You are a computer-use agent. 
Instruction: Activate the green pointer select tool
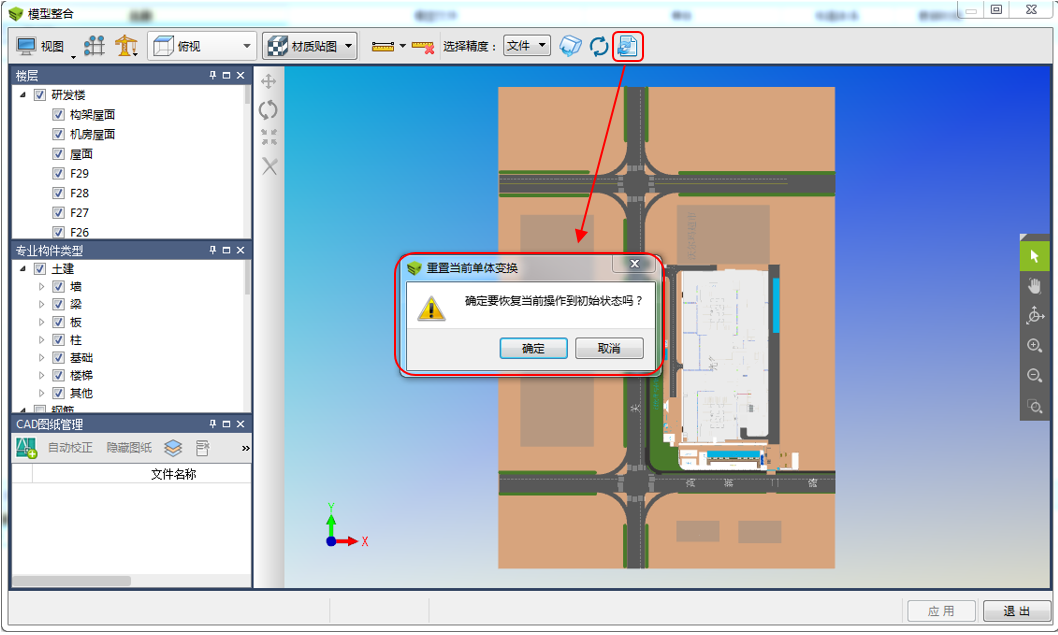tap(1034, 256)
